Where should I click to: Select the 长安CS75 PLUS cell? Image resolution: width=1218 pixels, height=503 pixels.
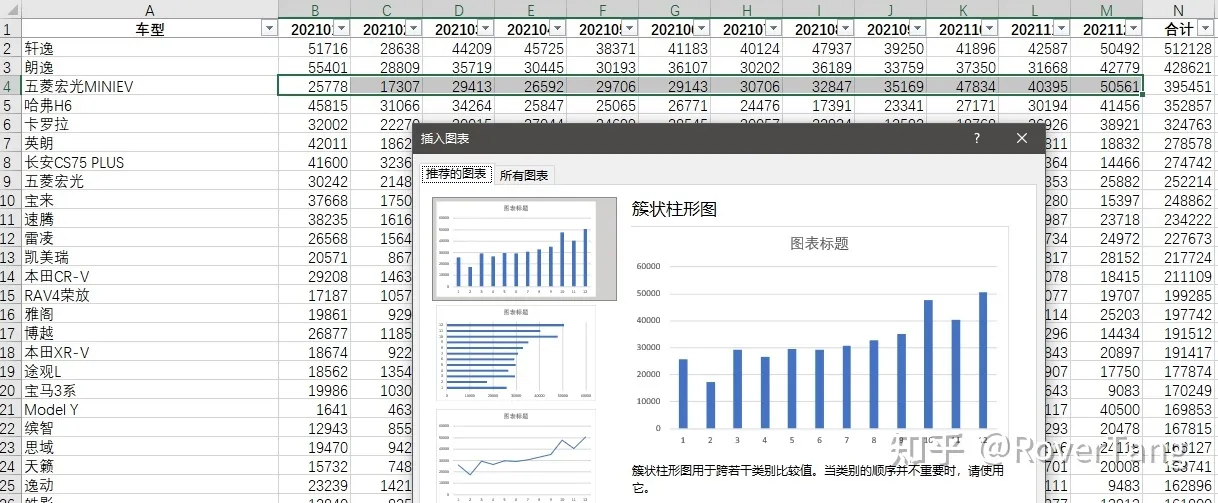(150, 162)
